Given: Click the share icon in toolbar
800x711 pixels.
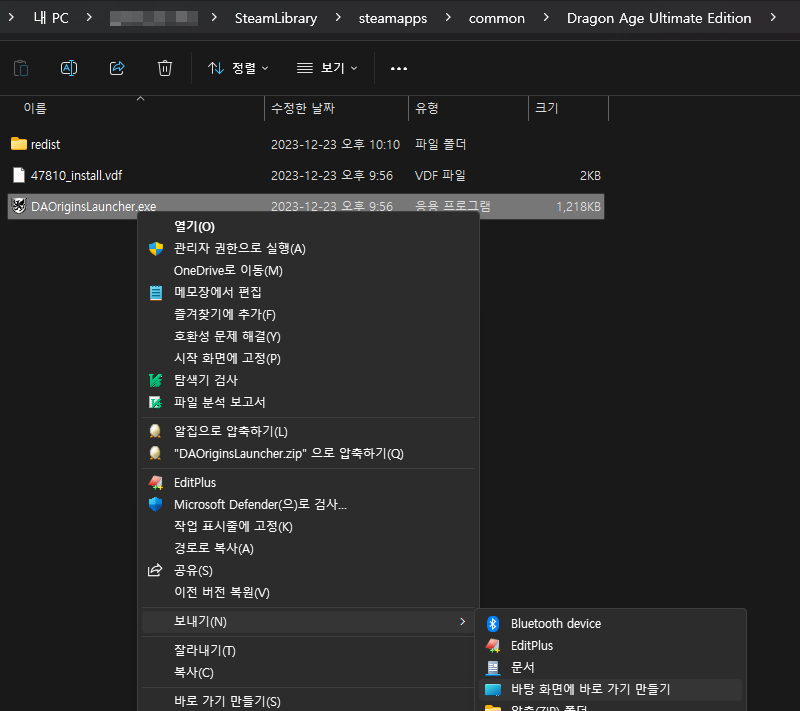Looking at the screenshot, I should 117,68.
